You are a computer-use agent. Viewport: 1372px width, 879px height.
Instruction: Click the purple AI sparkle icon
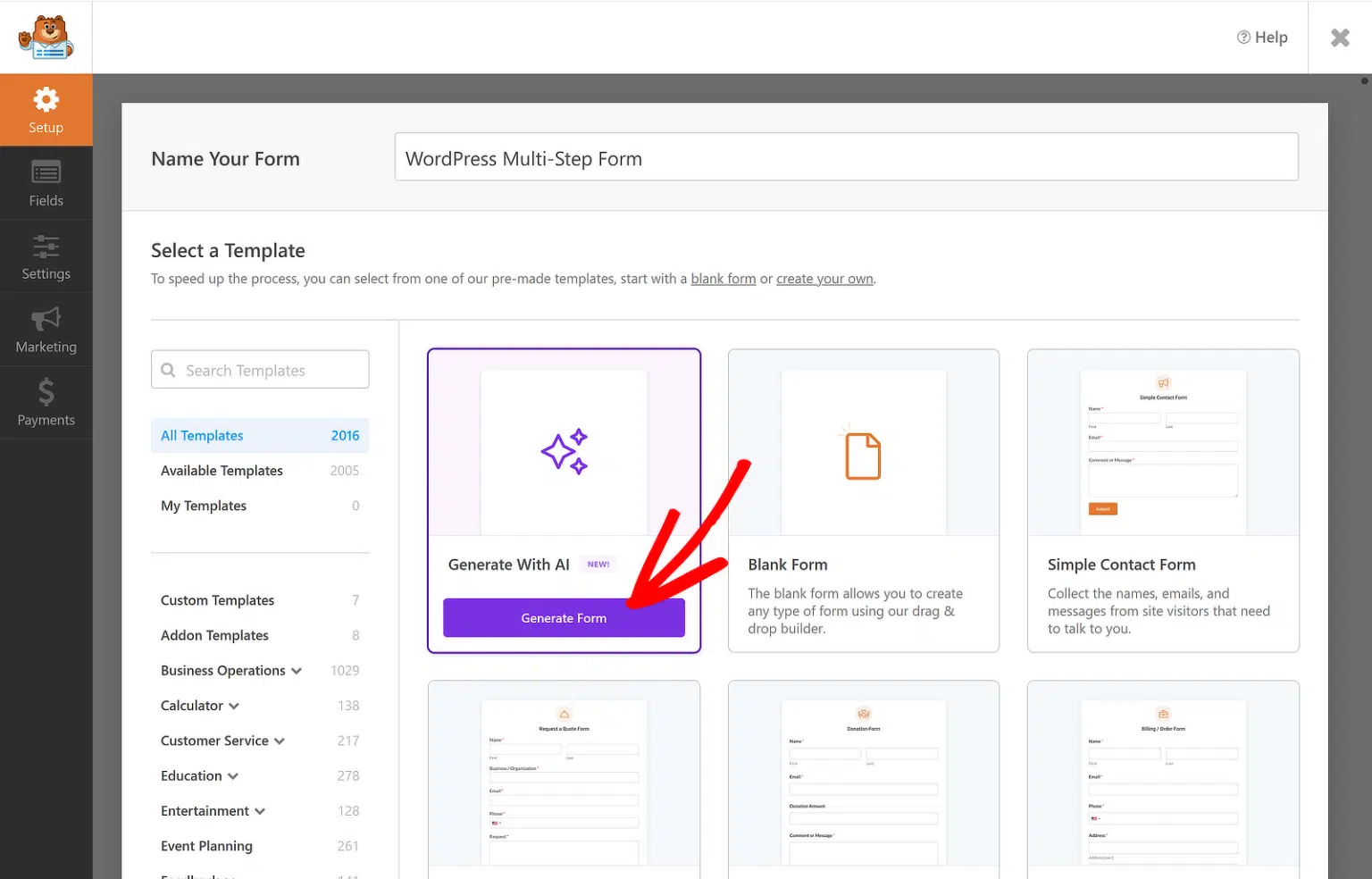(x=564, y=451)
